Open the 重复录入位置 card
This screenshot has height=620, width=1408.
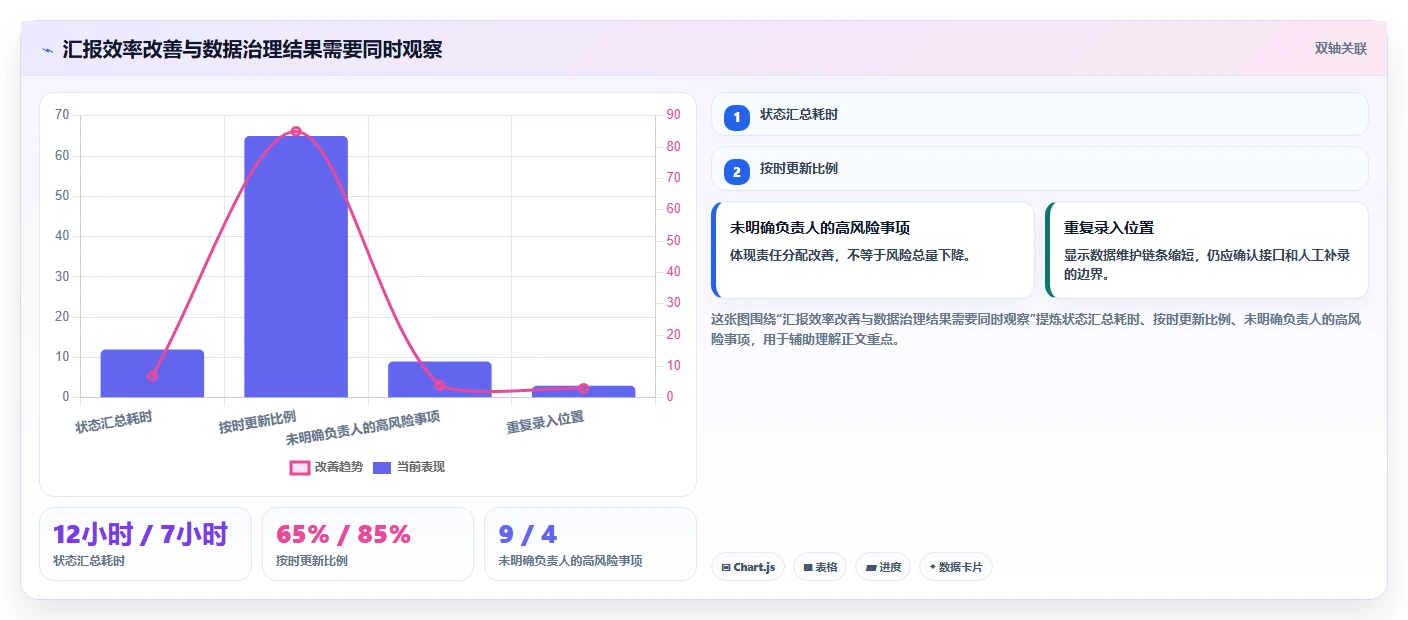pos(1206,250)
